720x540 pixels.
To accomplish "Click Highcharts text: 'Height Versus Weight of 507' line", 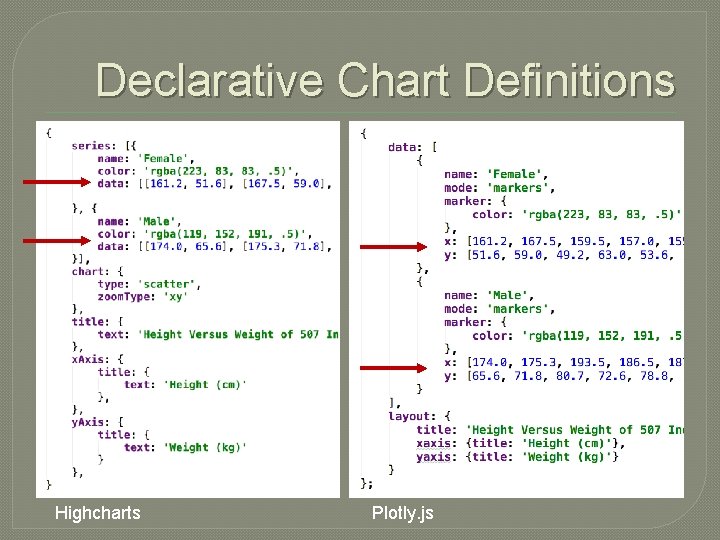I will [x=218, y=334].
